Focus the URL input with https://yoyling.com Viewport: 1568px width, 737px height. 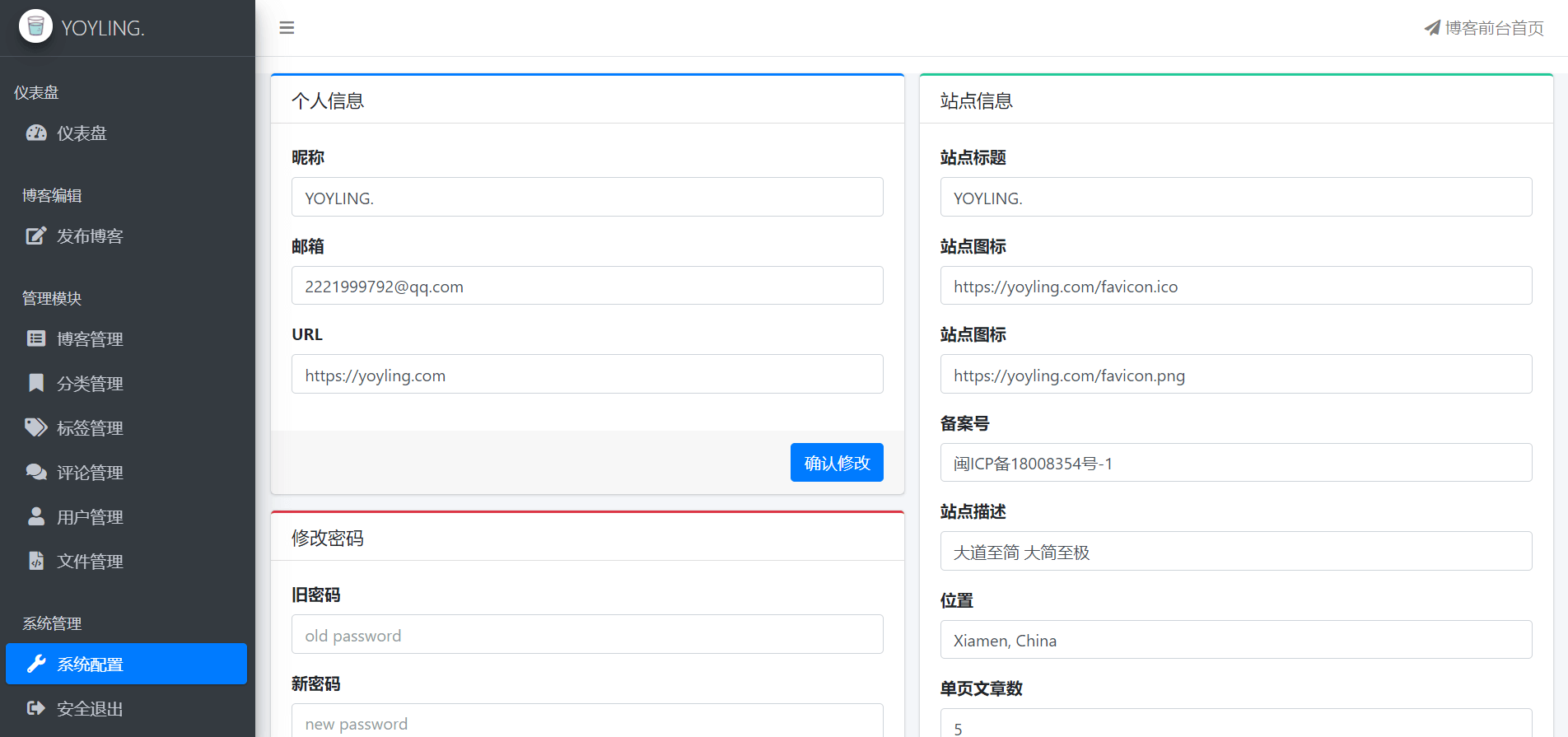(x=587, y=374)
